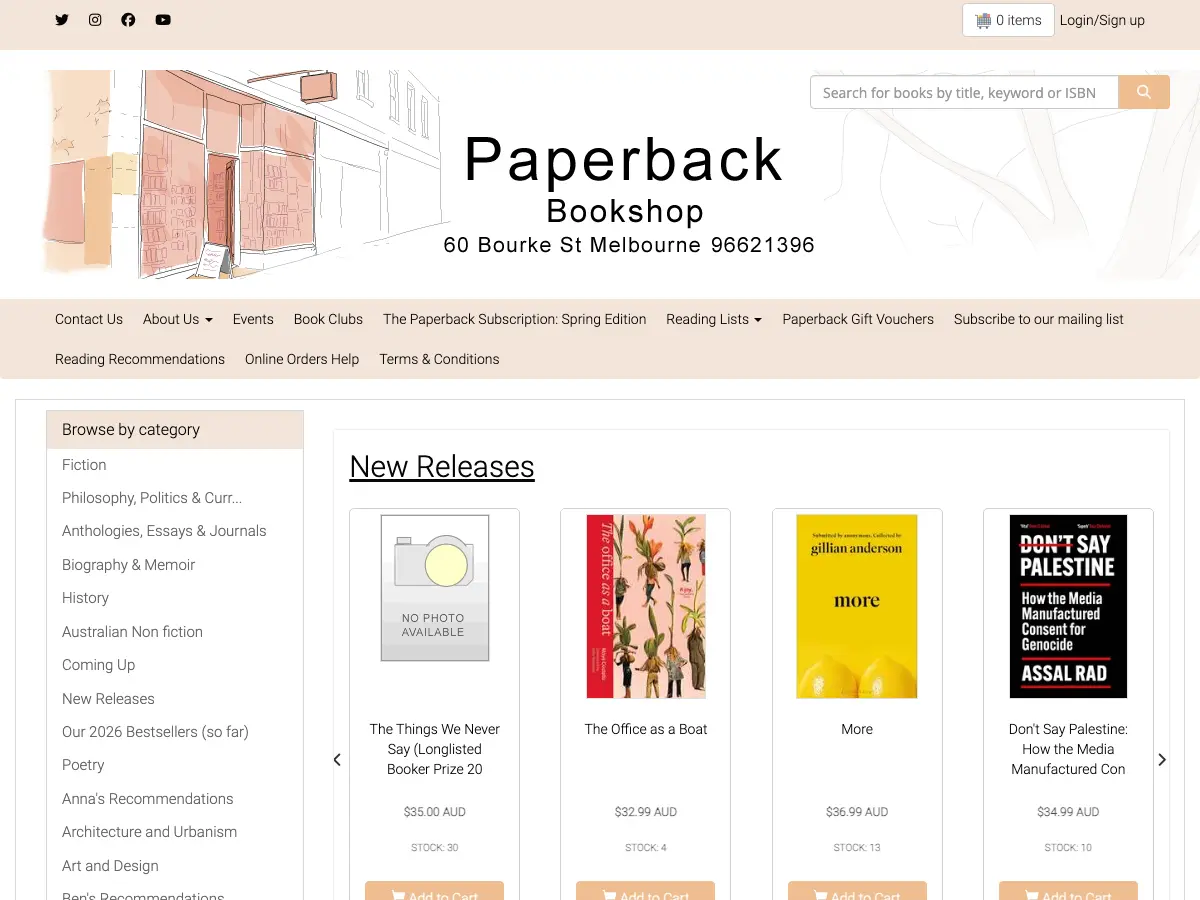Open The Things We Never Say title
Screen dimensions: 1200x900
tap(434, 749)
